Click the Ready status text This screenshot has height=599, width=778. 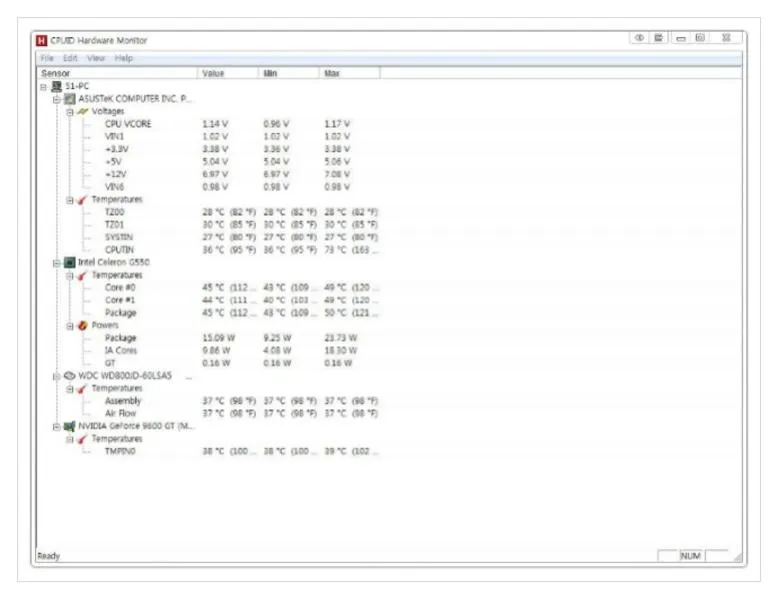(49, 556)
